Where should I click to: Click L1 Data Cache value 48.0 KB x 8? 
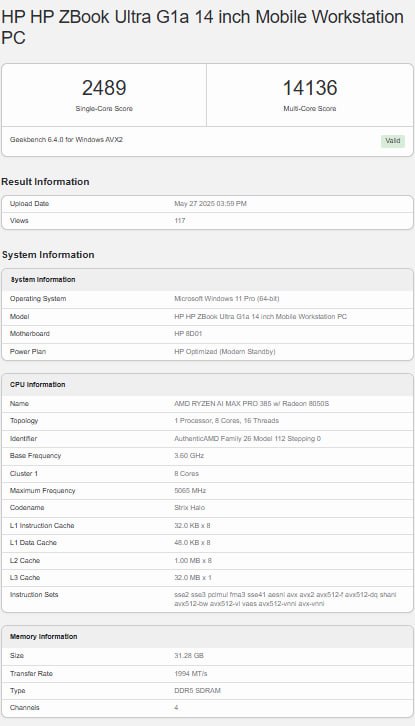pyautogui.click(x=192, y=543)
